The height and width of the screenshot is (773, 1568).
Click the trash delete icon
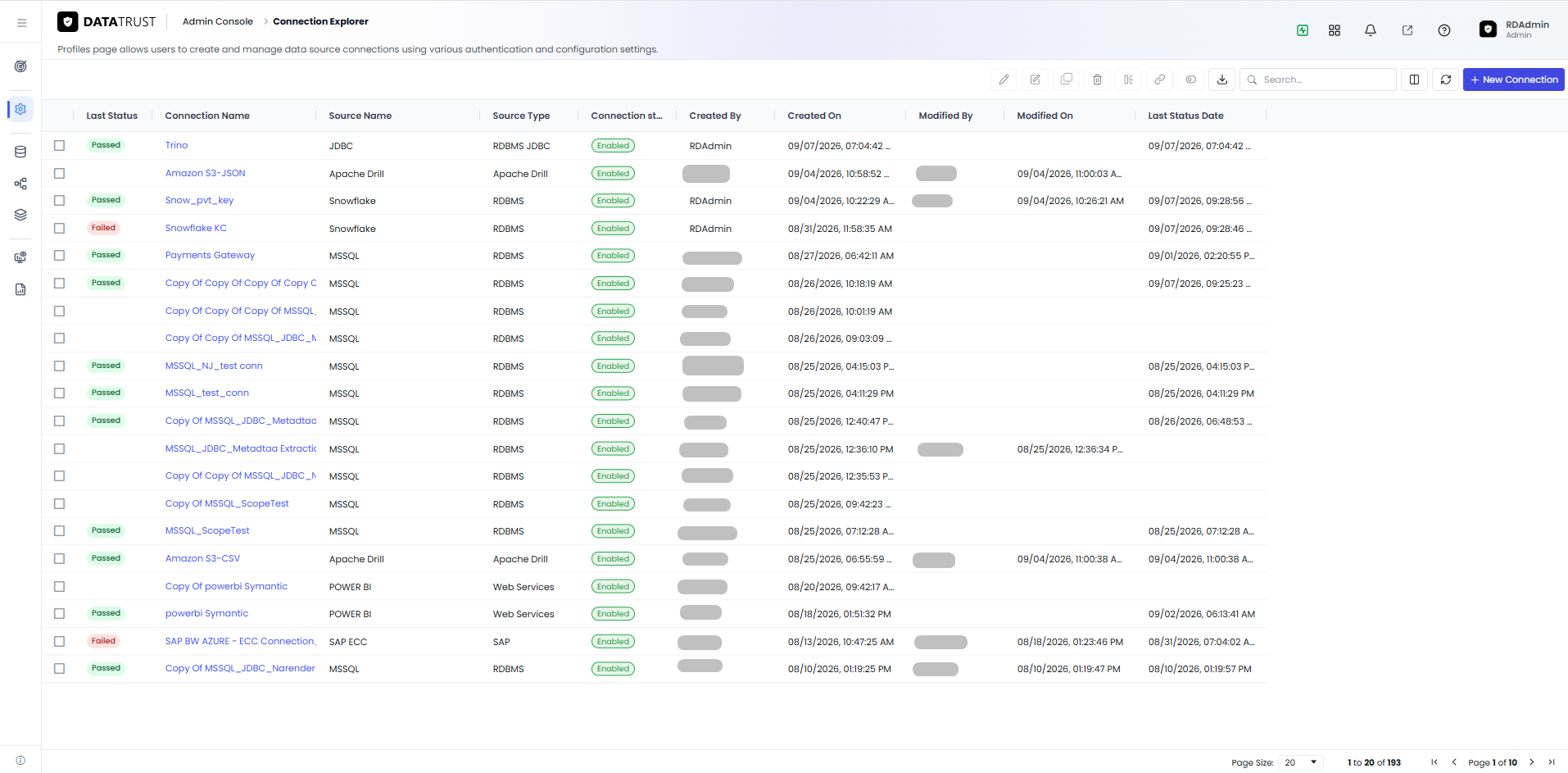pos(1097,80)
